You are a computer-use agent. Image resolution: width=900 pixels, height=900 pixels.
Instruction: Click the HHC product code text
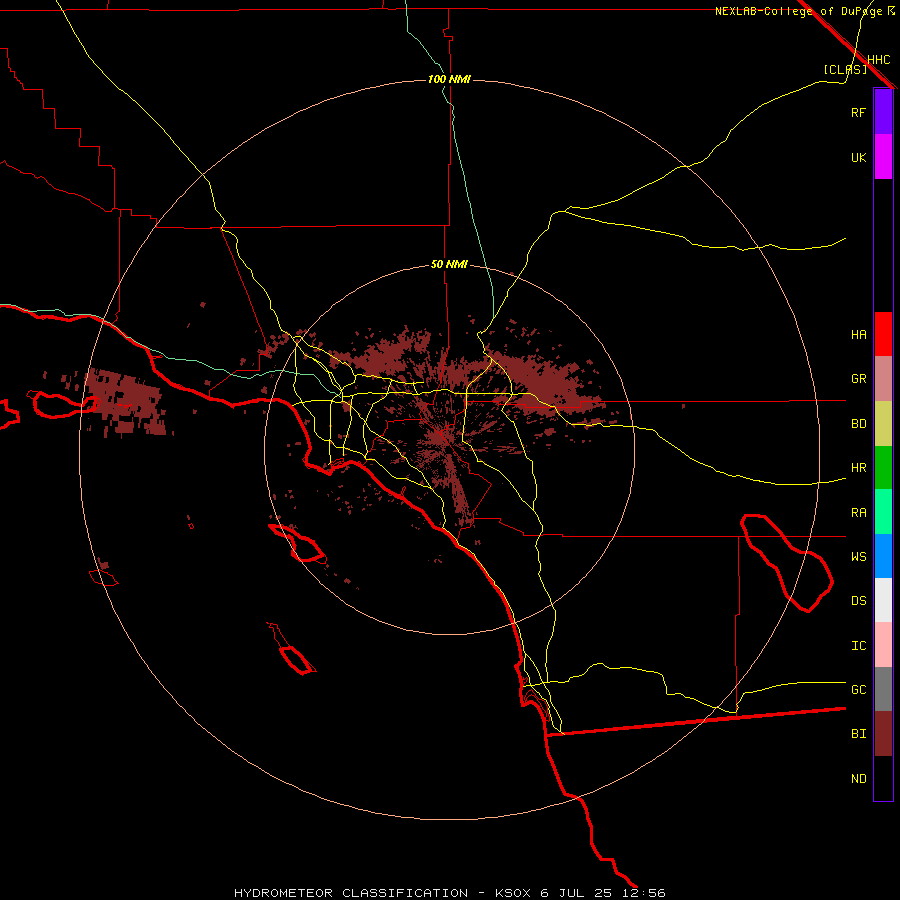pos(878,60)
